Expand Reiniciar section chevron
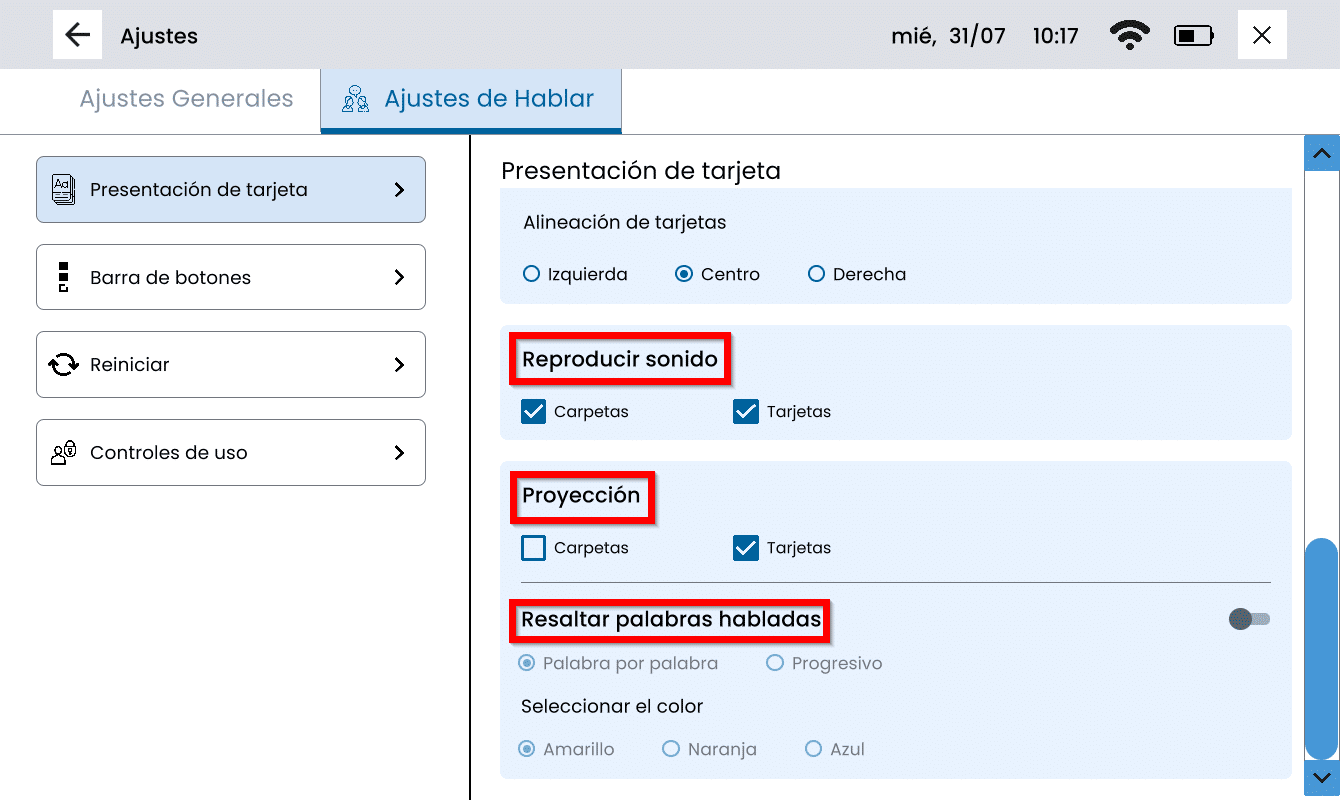 click(x=399, y=365)
